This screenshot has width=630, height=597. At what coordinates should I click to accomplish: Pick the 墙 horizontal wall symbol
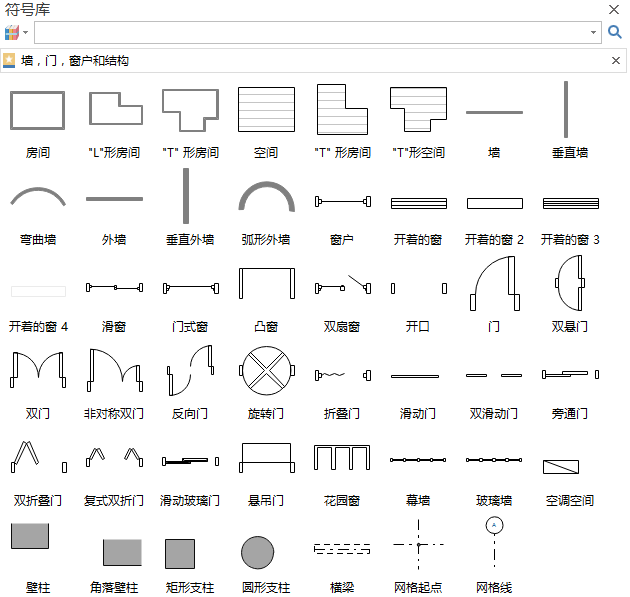click(x=494, y=112)
